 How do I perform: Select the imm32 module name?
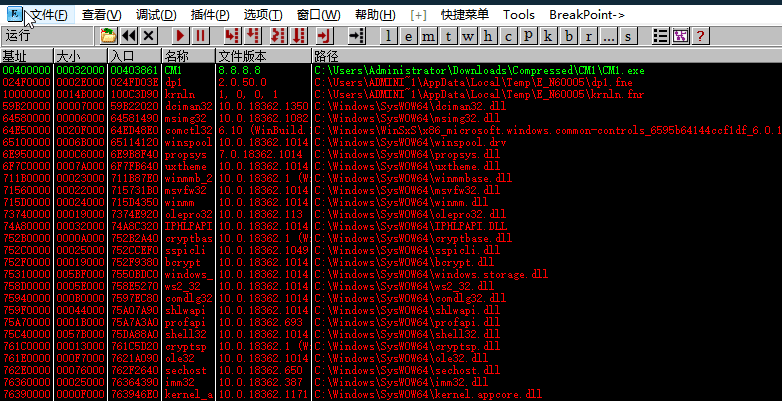[180, 382]
